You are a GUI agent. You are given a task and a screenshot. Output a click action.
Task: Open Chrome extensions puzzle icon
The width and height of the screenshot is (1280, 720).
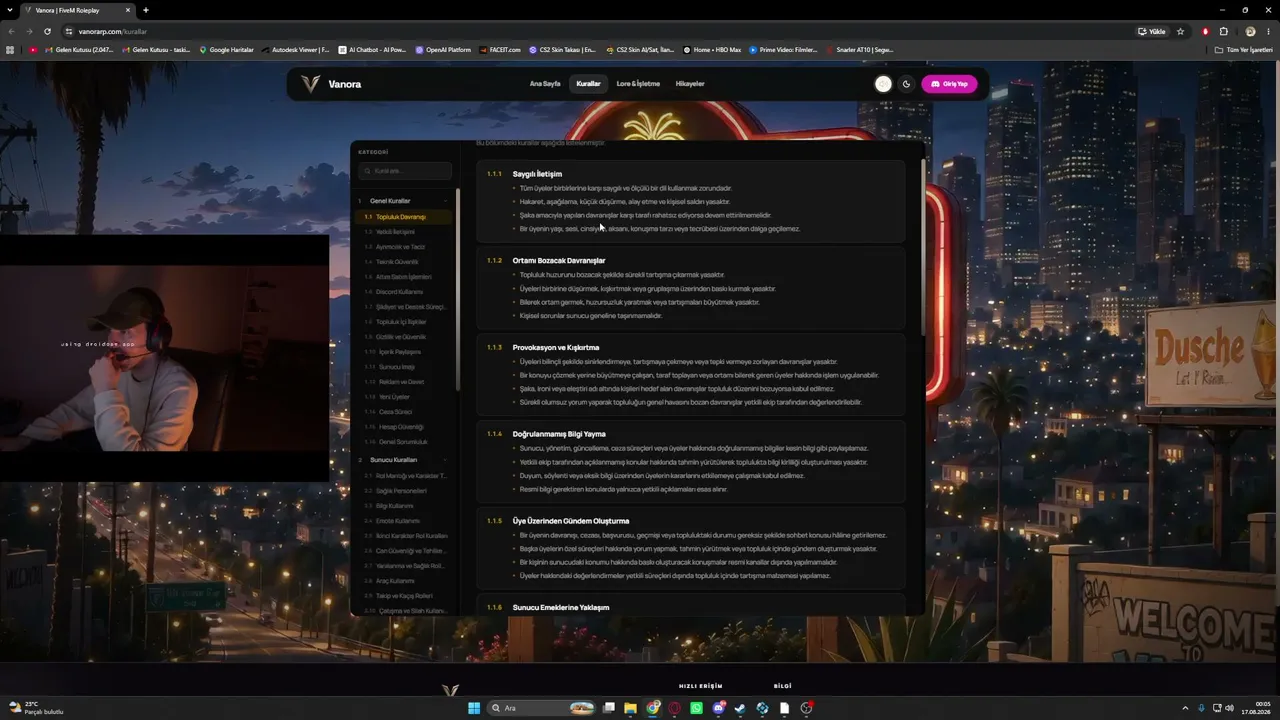pos(1223,31)
